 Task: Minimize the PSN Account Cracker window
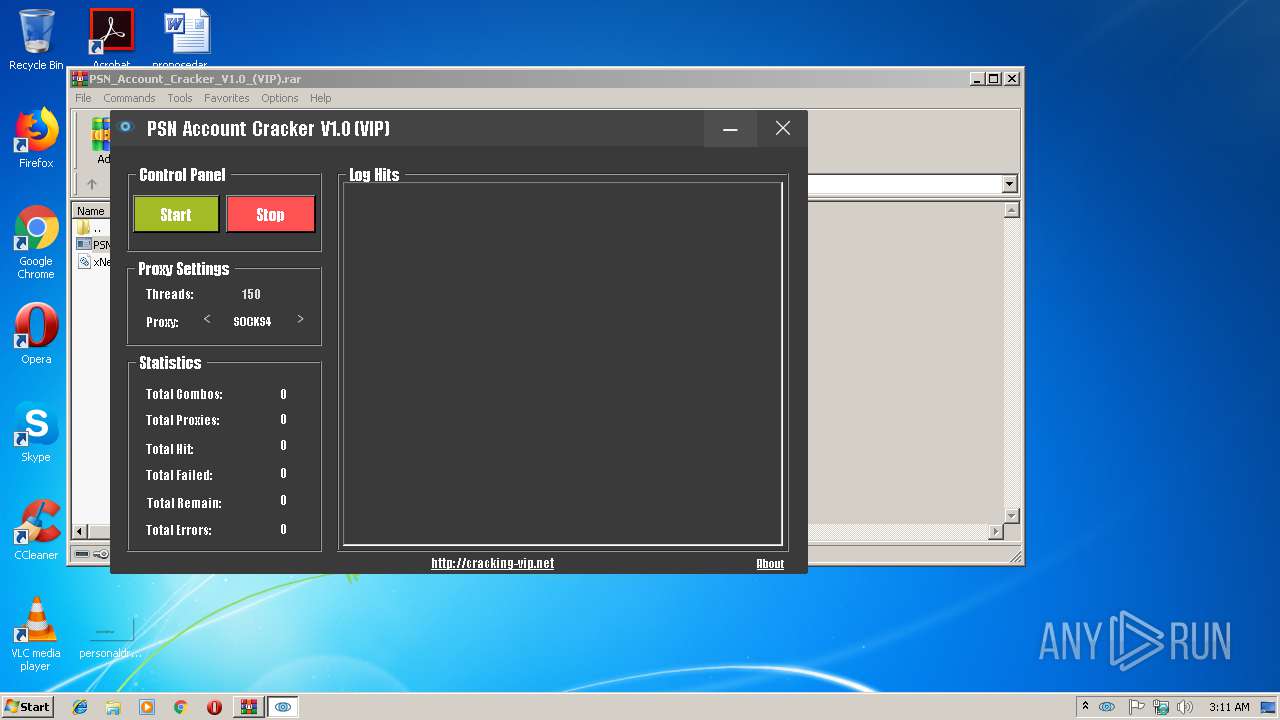[x=730, y=128]
